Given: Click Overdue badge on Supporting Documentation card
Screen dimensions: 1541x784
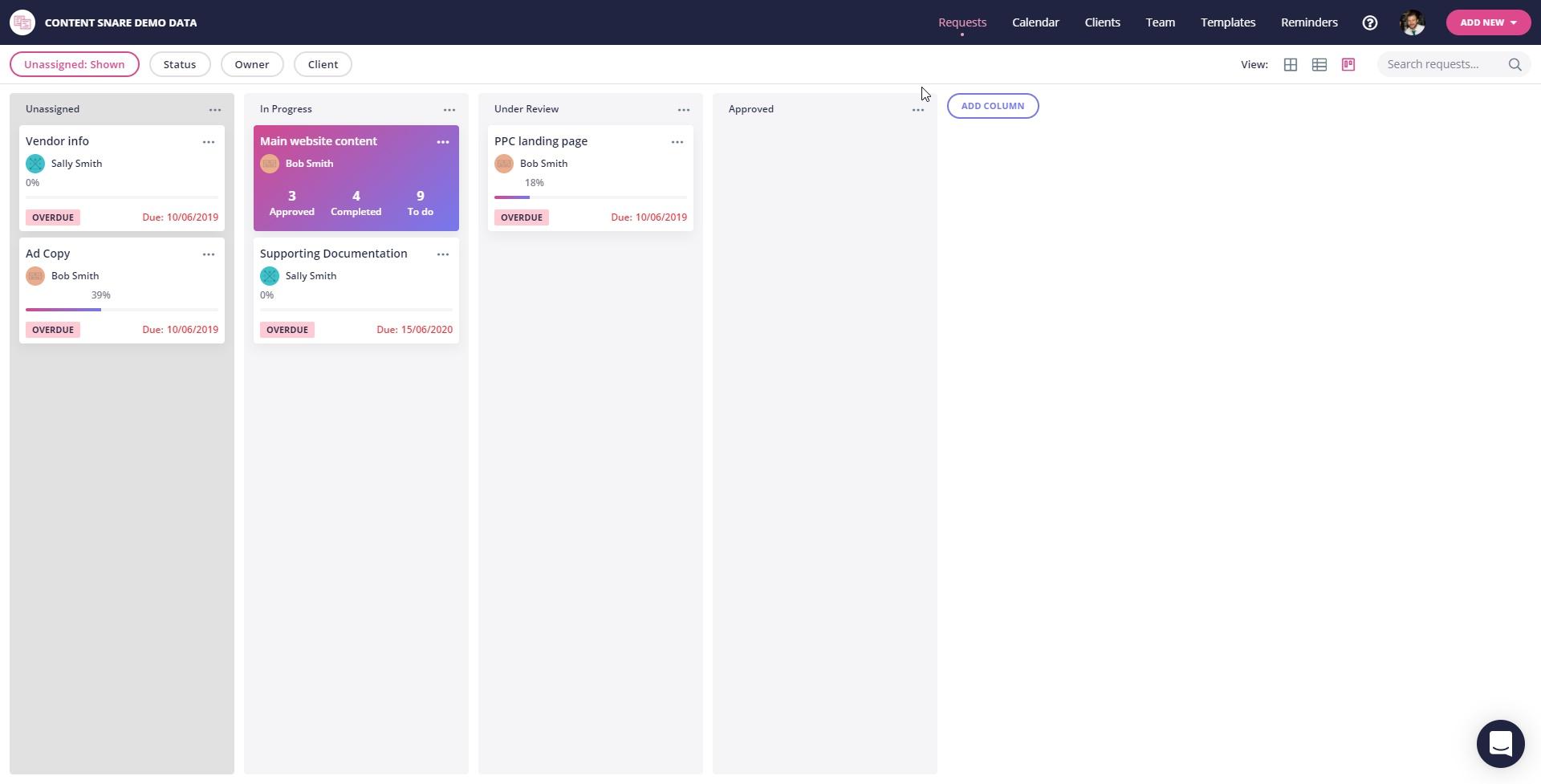Looking at the screenshot, I should tap(287, 330).
